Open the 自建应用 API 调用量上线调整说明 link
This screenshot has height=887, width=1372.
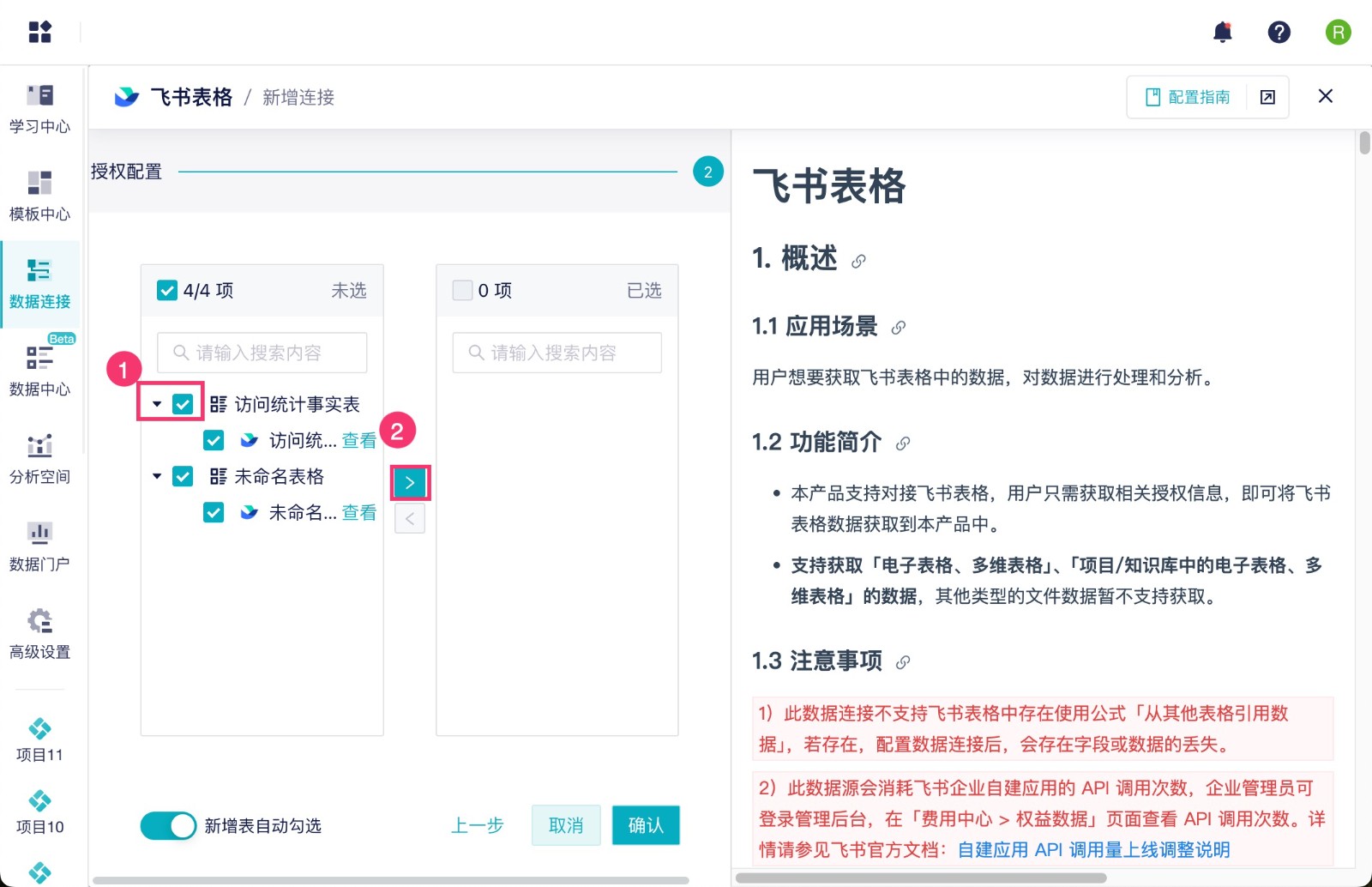click(1093, 849)
